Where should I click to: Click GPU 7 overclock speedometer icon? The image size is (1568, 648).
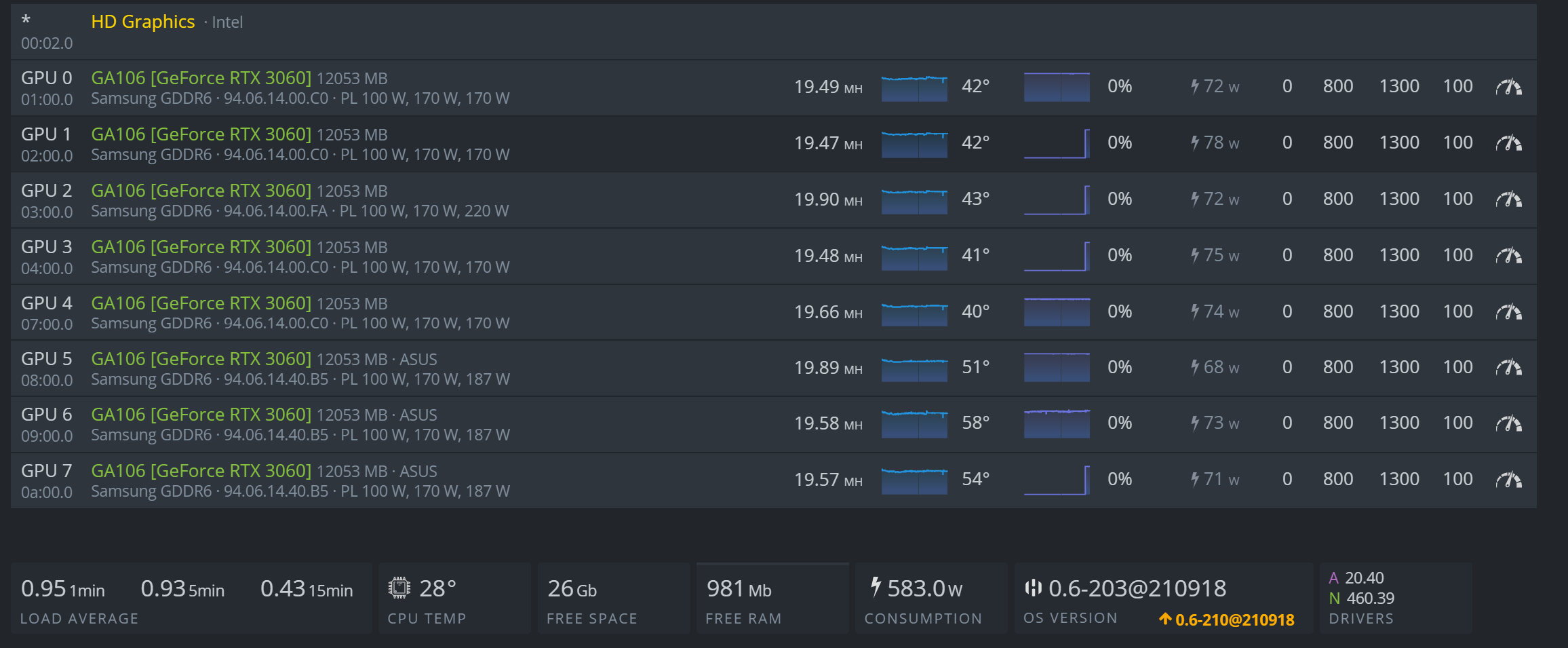click(1508, 480)
